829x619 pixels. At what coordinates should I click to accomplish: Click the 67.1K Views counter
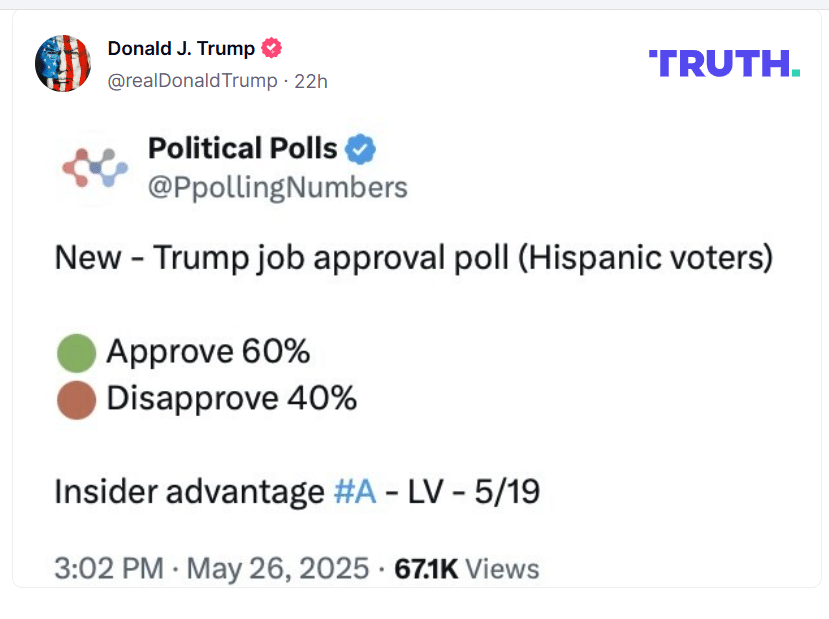click(x=467, y=569)
